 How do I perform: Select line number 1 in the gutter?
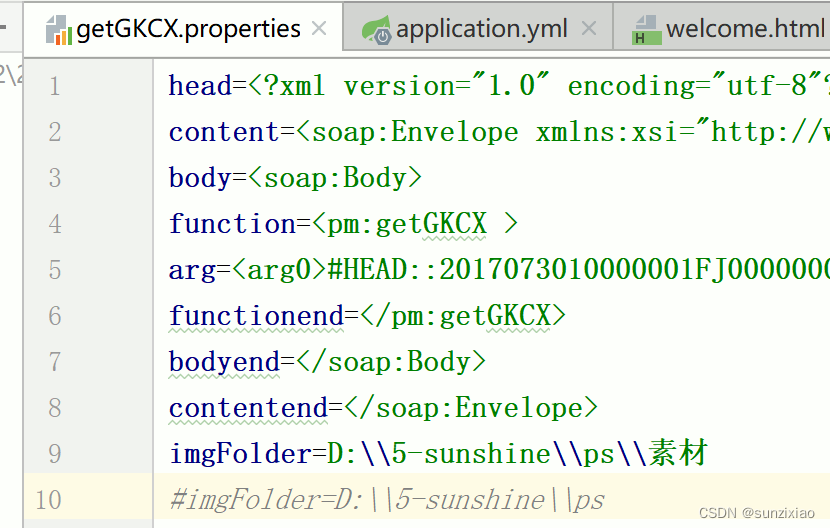click(x=55, y=86)
